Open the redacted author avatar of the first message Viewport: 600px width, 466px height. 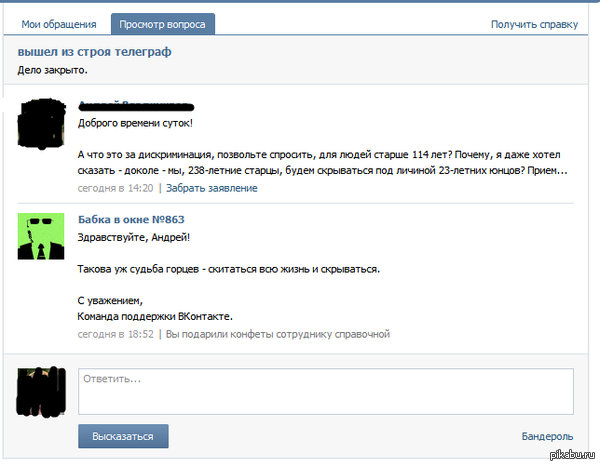tap(41, 123)
